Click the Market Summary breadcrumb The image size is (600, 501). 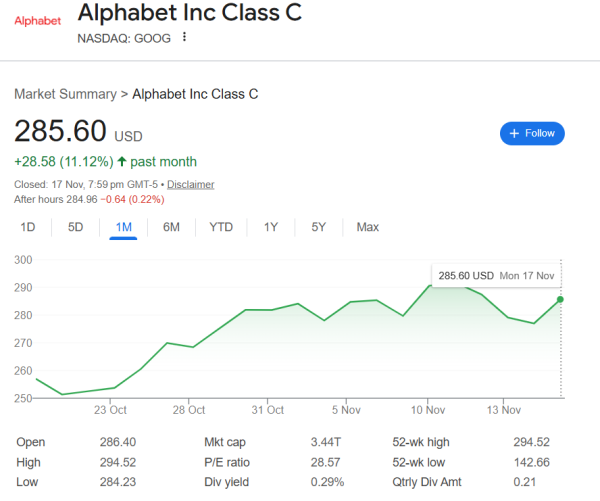[65, 93]
